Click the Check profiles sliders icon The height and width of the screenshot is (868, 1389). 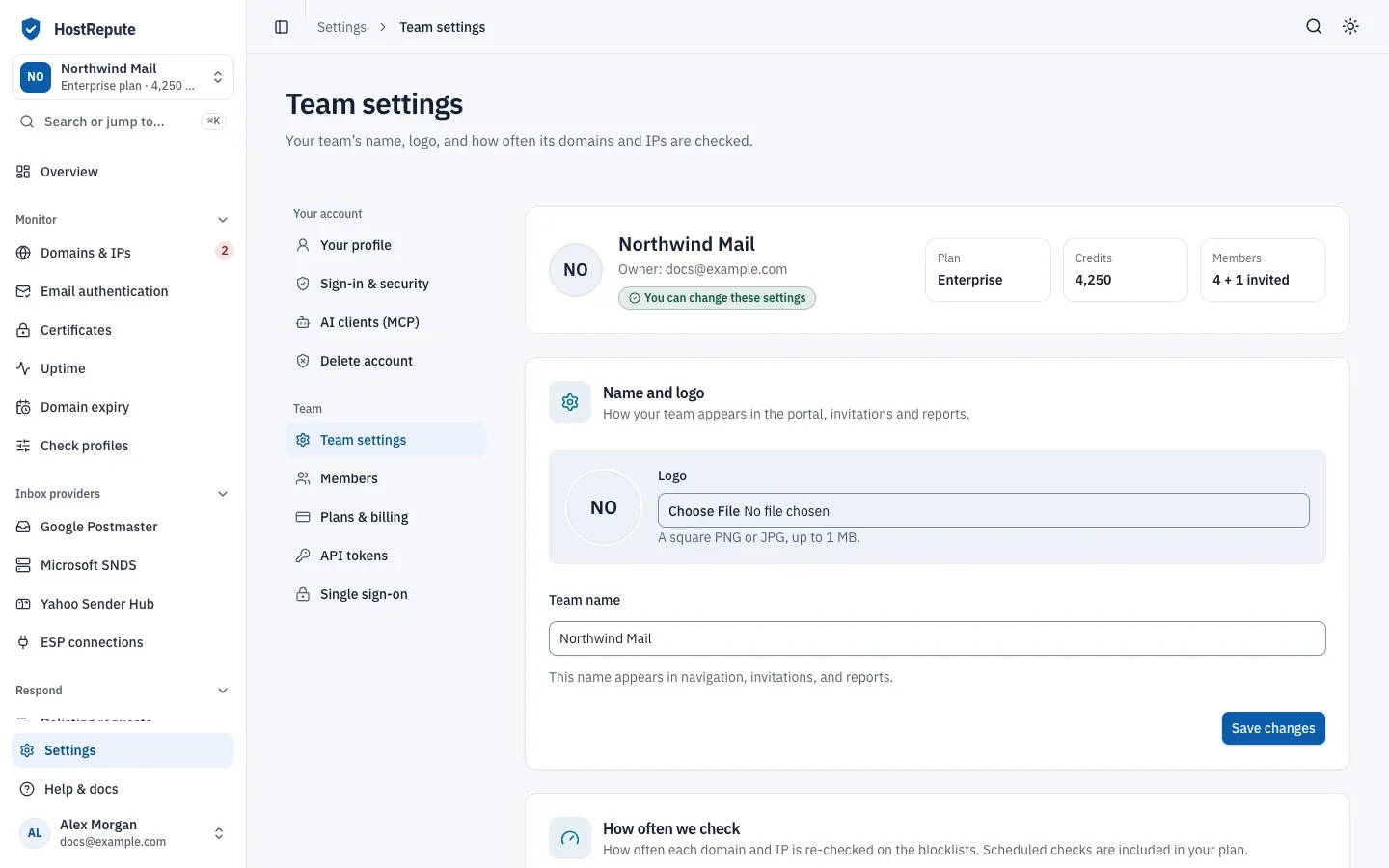click(23, 446)
